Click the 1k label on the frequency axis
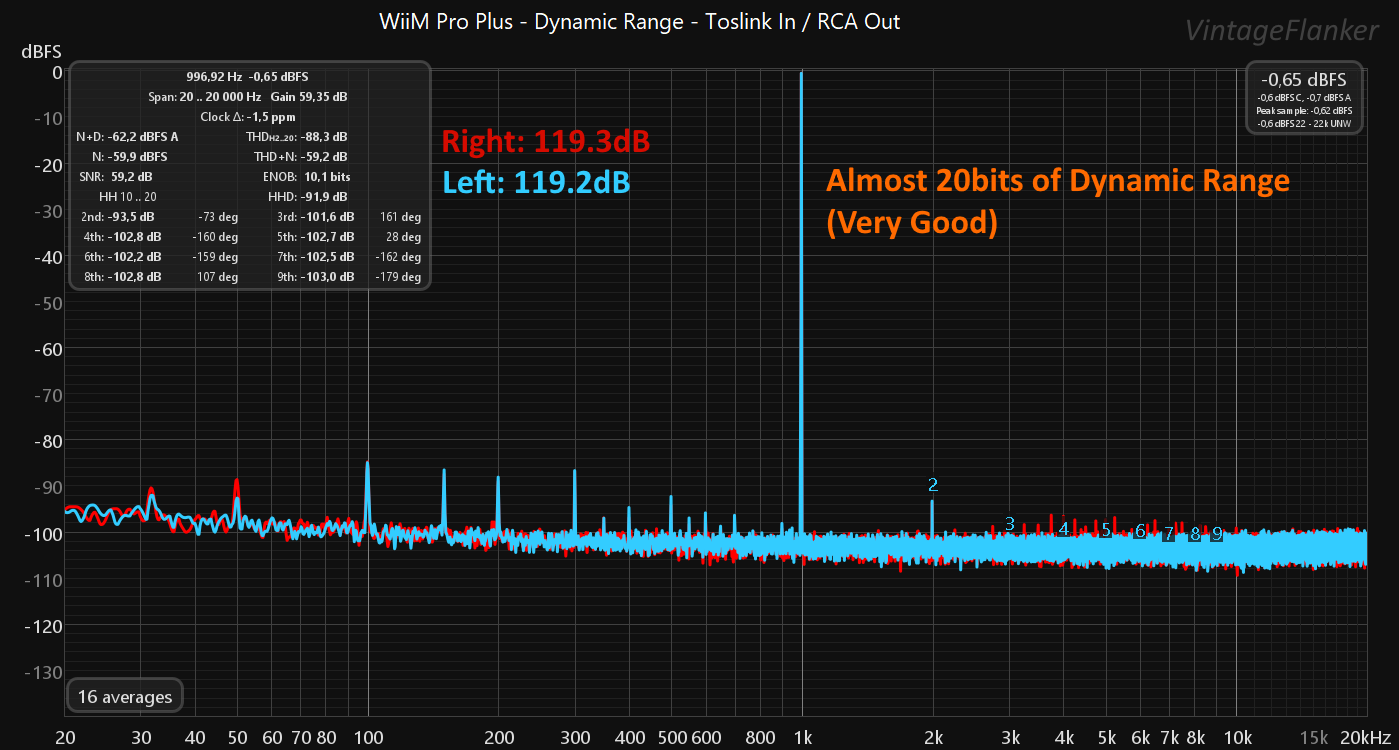The width and height of the screenshot is (1399, 750). click(802, 738)
